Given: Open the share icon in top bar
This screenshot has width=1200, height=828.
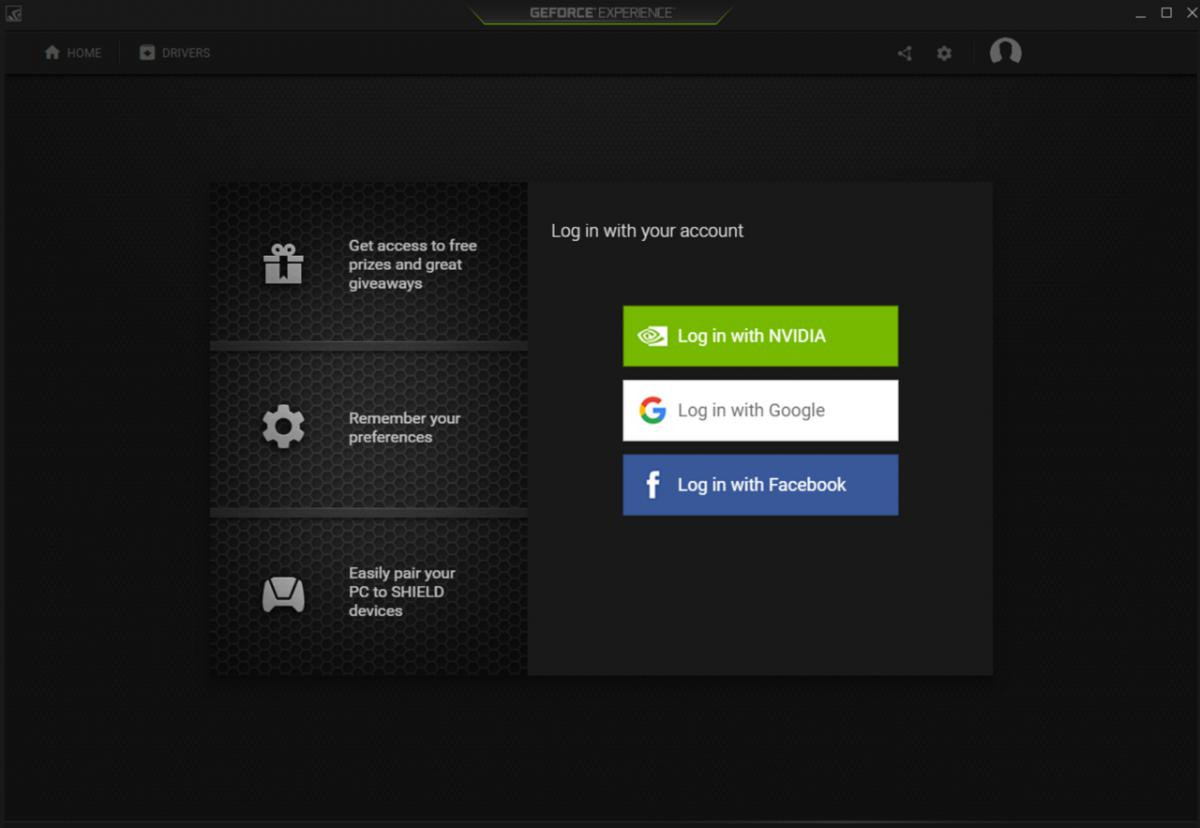Looking at the screenshot, I should (x=904, y=54).
